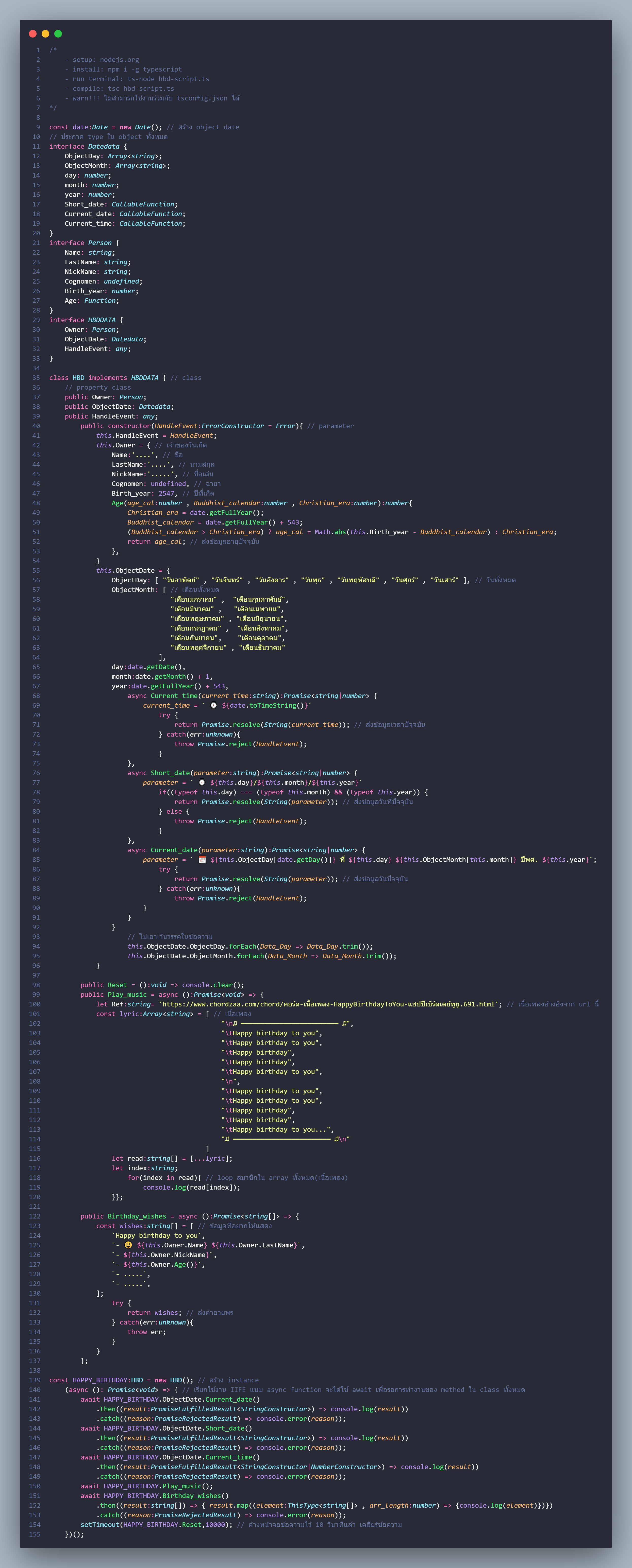Click line number 35 in the gutter
Viewport: 632px width, 1568px height.
pos(36,377)
